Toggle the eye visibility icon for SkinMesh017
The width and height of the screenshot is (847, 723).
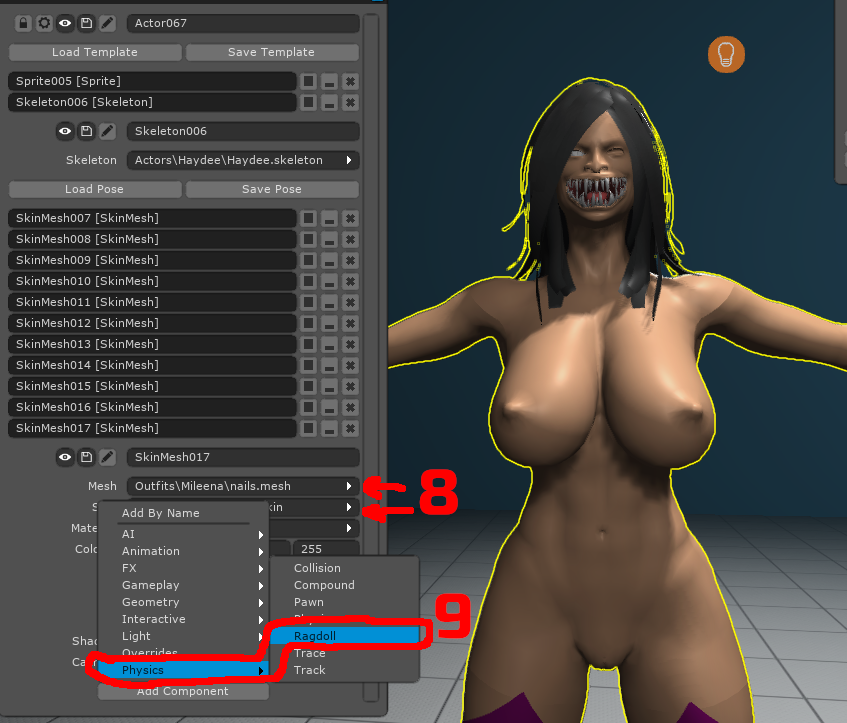(65, 457)
